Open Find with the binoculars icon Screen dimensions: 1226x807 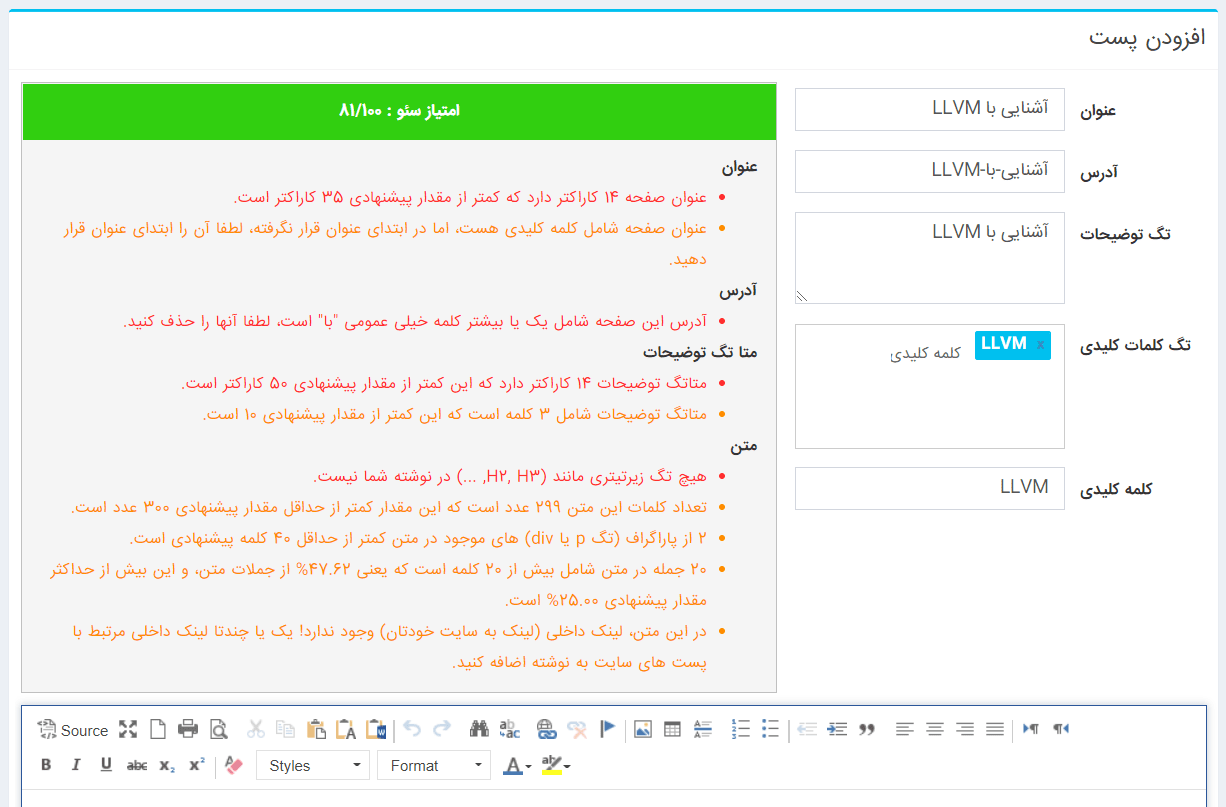pyautogui.click(x=479, y=729)
